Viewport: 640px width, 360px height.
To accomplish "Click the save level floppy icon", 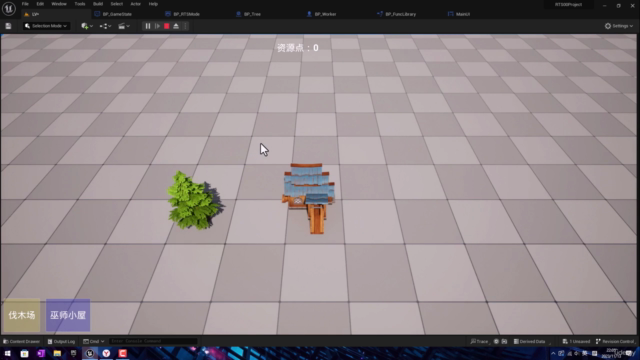I will coord(8,26).
